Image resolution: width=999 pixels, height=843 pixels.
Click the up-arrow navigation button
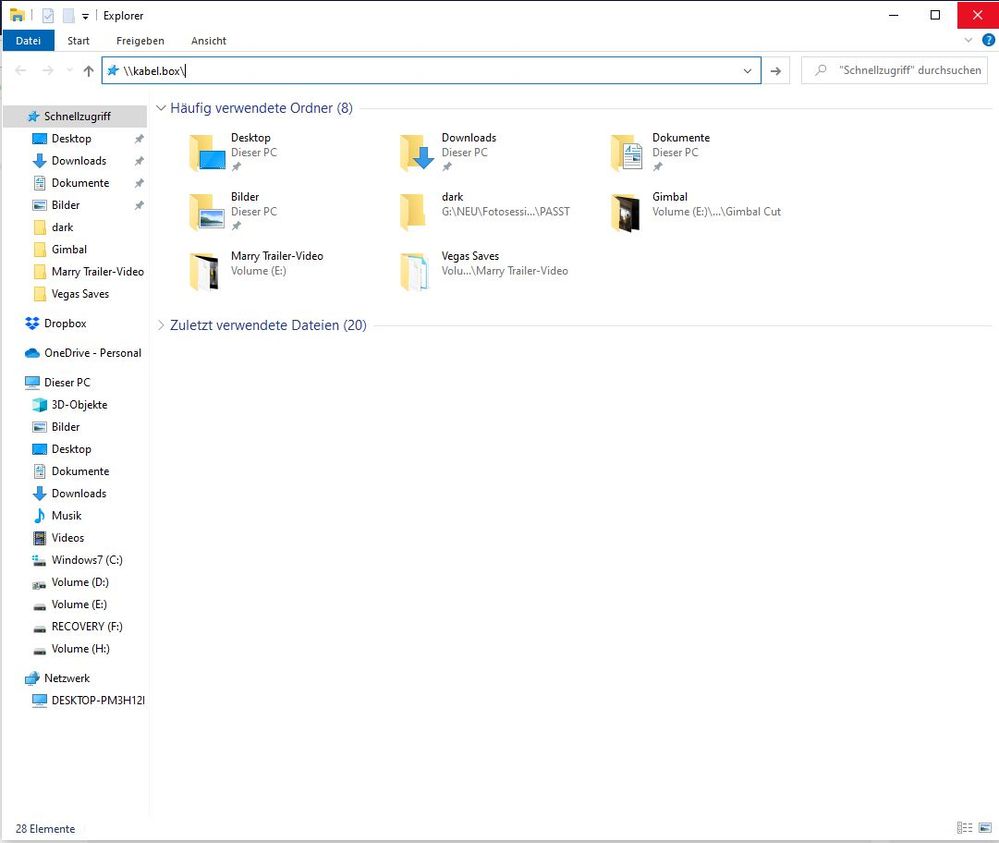click(x=89, y=71)
